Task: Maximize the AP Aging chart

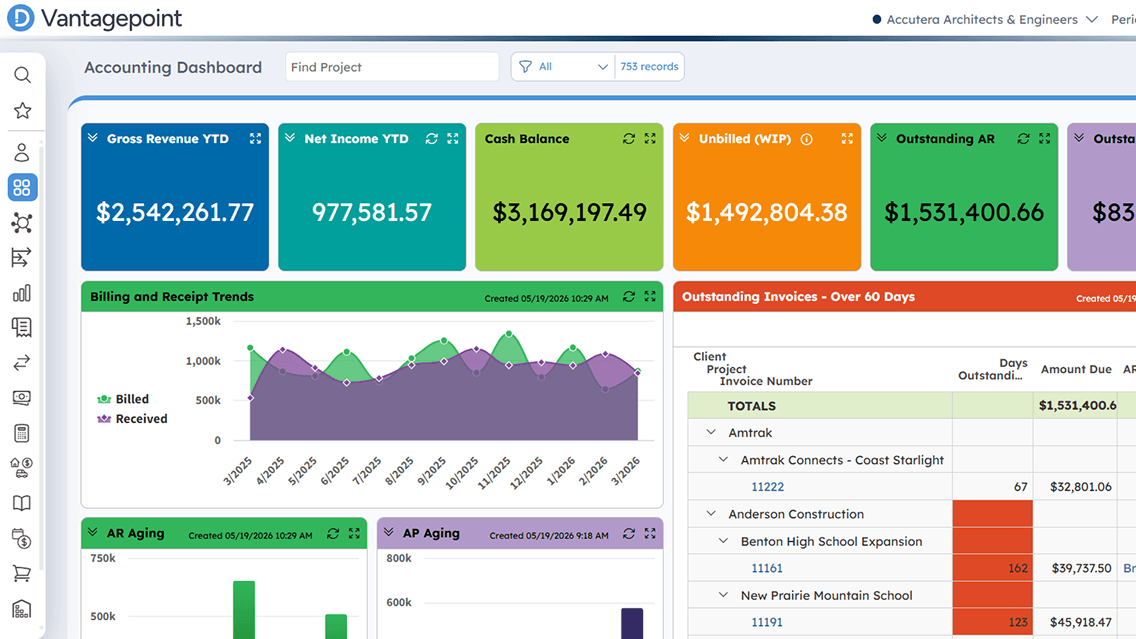Action: pyautogui.click(x=650, y=534)
